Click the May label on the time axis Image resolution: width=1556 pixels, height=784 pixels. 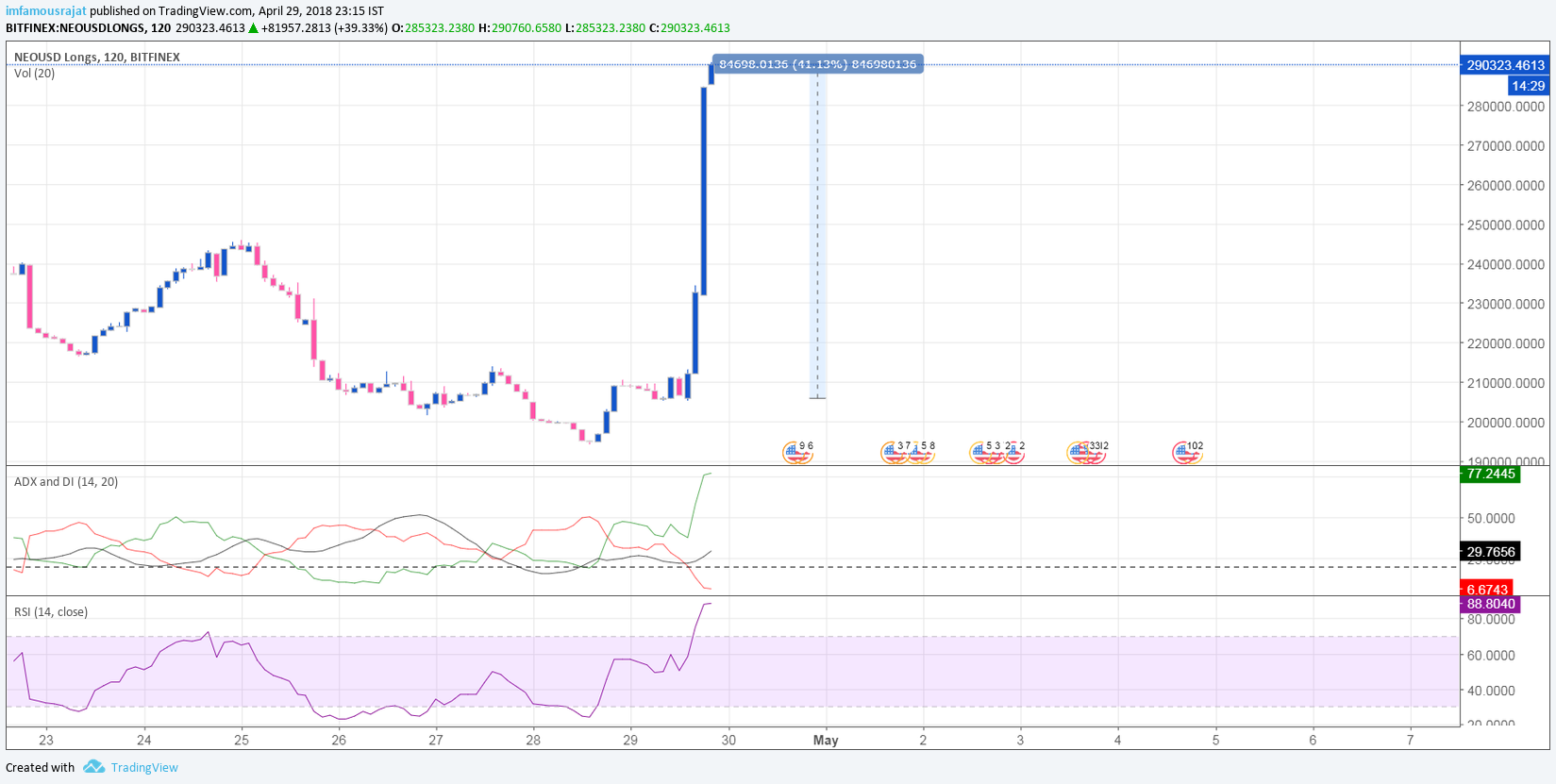tap(826, 740)
